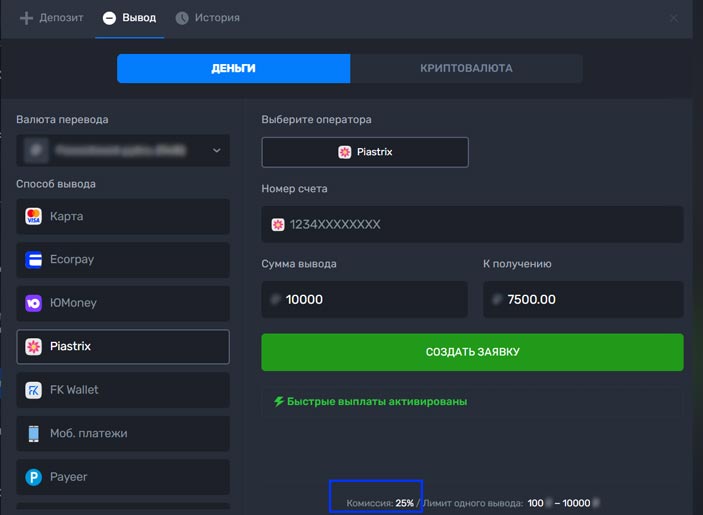Switch to КРИПТОВАЛЮТА payout type
Image resolution: width=703 pixels, height=515 pixels.
coord(466,68)
